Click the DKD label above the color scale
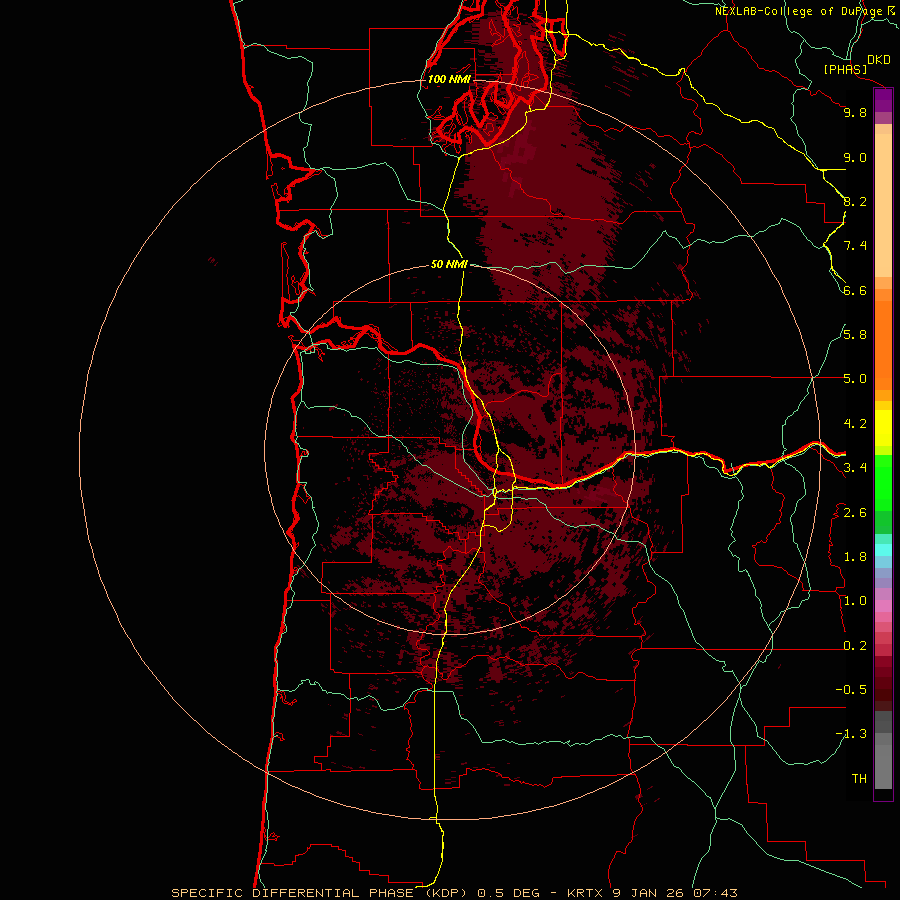 coord(879,60)
